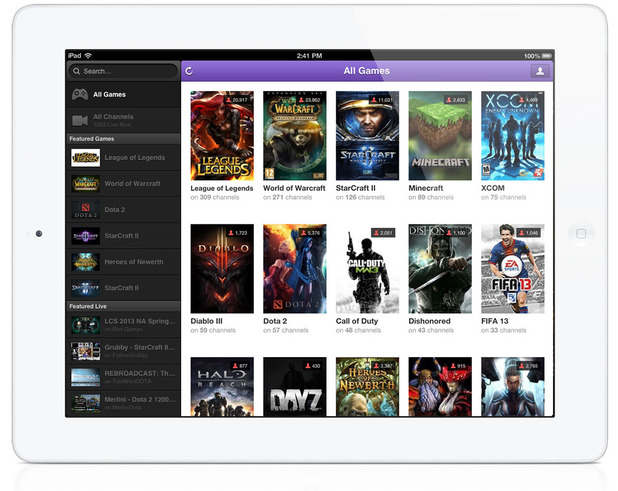Tap the Dota 2 sidebar logo

[x=86, y=210]
